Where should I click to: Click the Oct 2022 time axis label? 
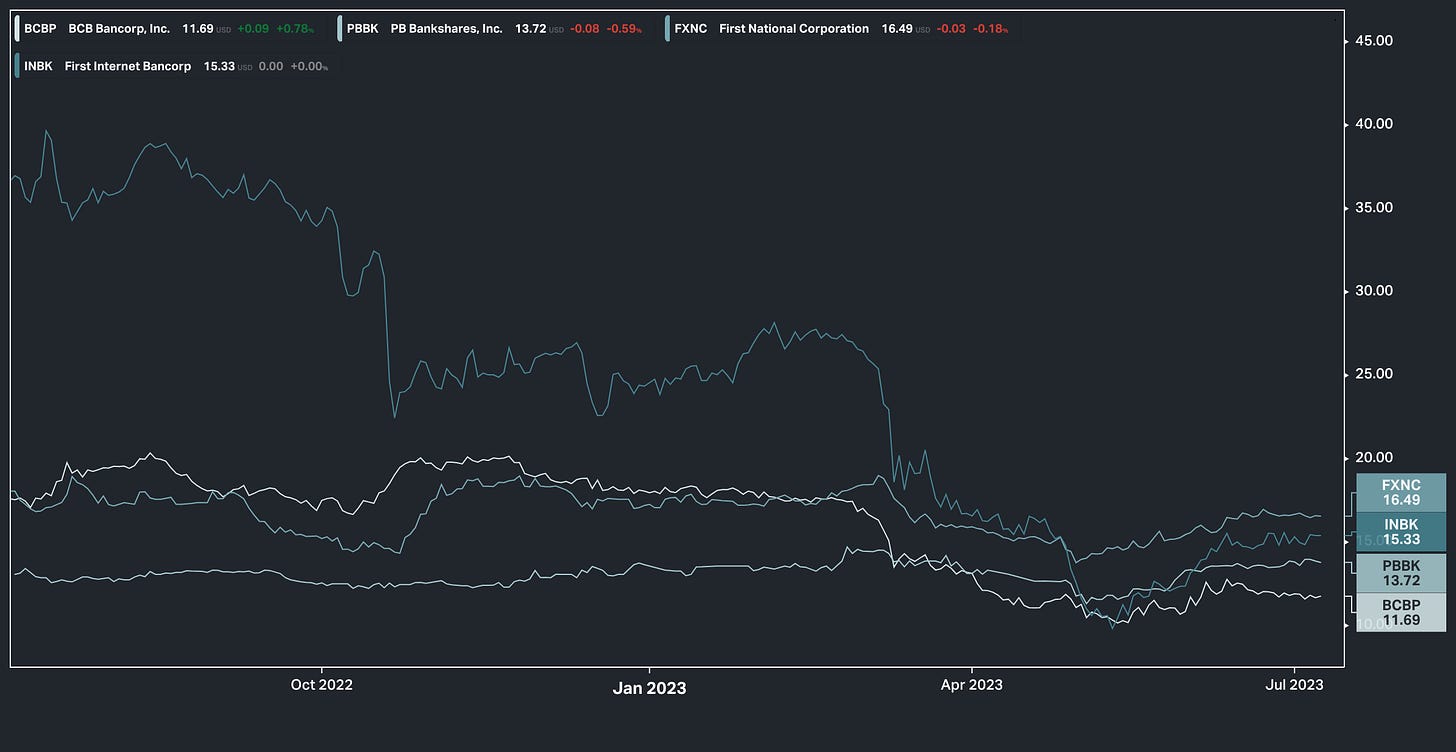pos(322,685)
